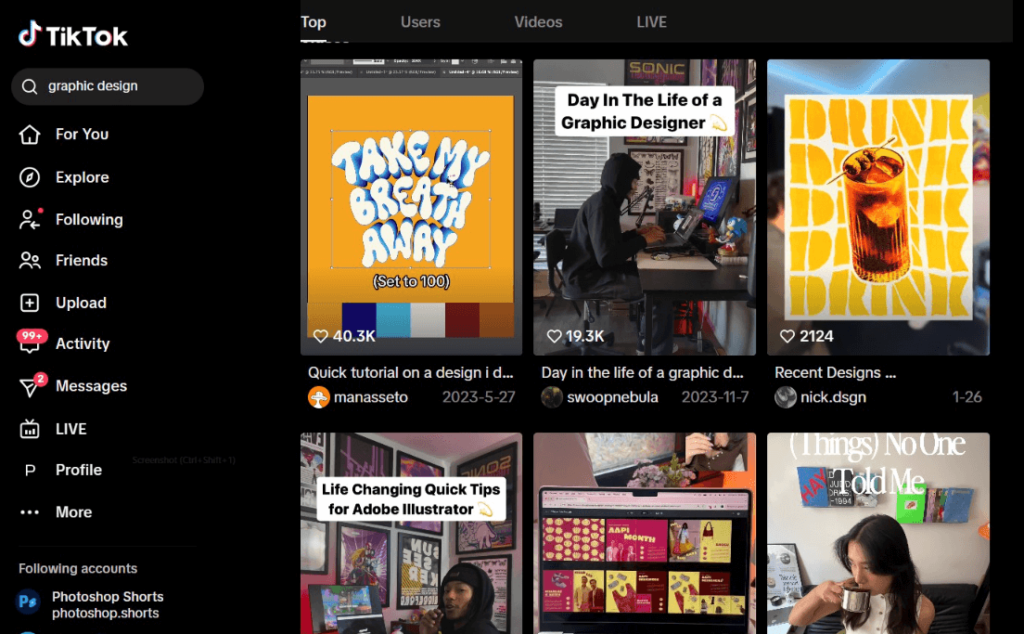Open the Photoshop Shorts followed account
Viewport: 1024px width, 634px height.
(x=107, y=604)
